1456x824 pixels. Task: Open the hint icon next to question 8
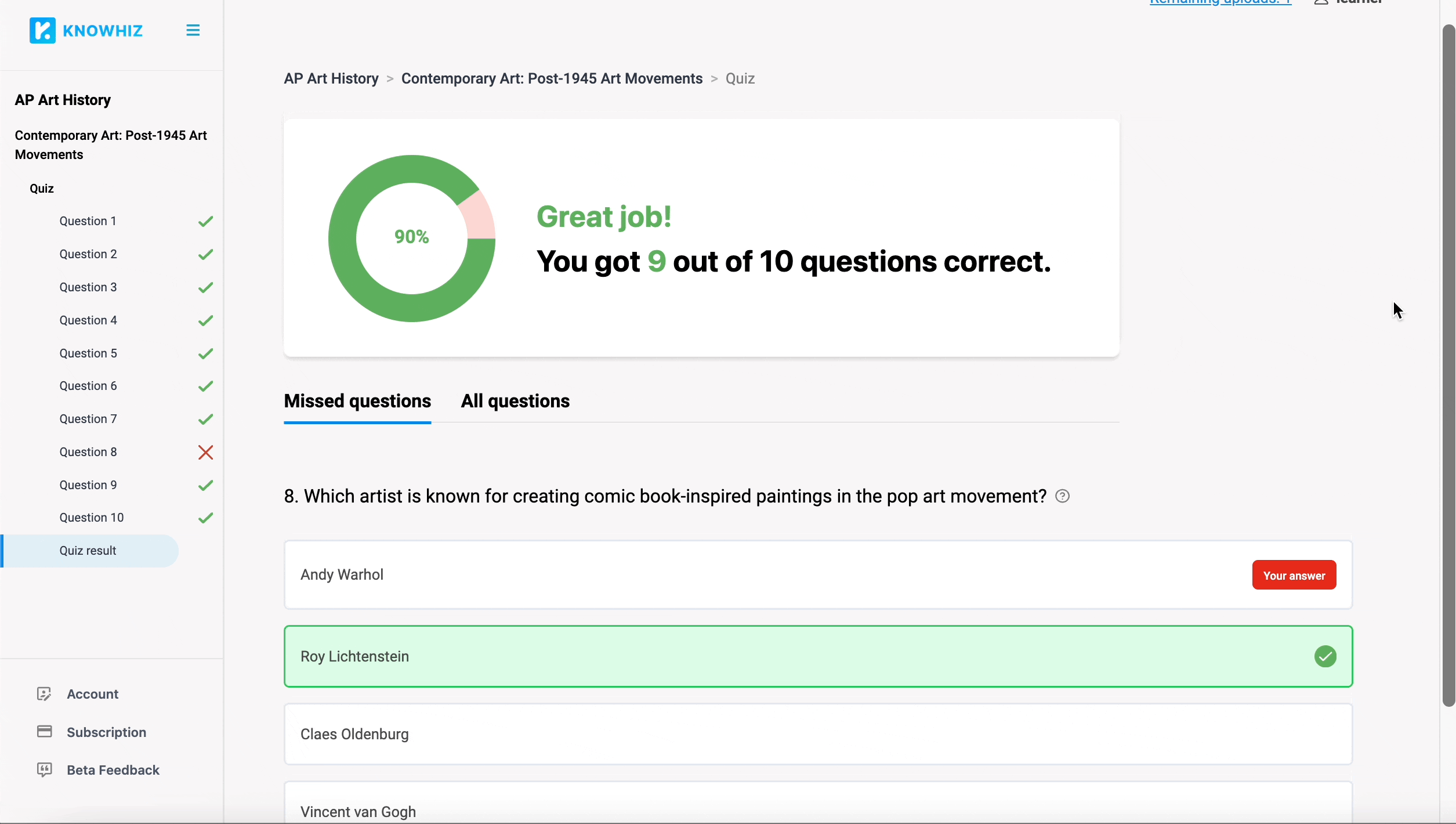(x=1062, y=496)
